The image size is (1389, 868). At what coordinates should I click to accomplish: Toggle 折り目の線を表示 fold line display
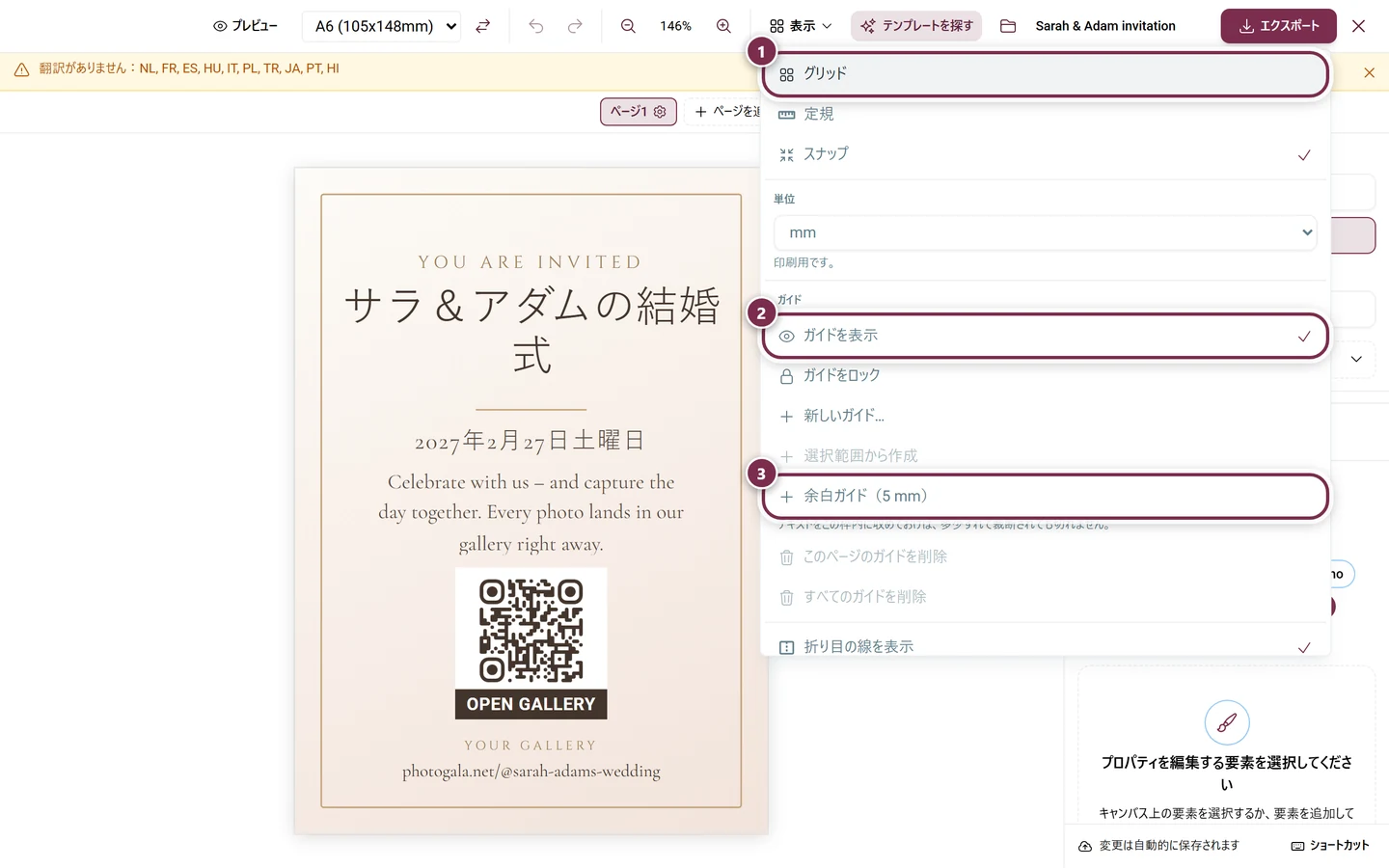[1046, 646]
